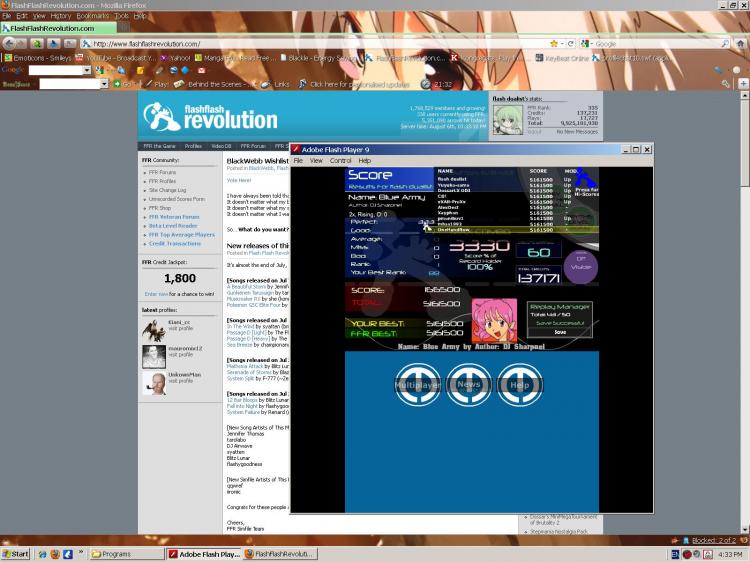Click the Windows Start button
The height and width of the screenshot is (562, 750).
(x=16, y=554)
